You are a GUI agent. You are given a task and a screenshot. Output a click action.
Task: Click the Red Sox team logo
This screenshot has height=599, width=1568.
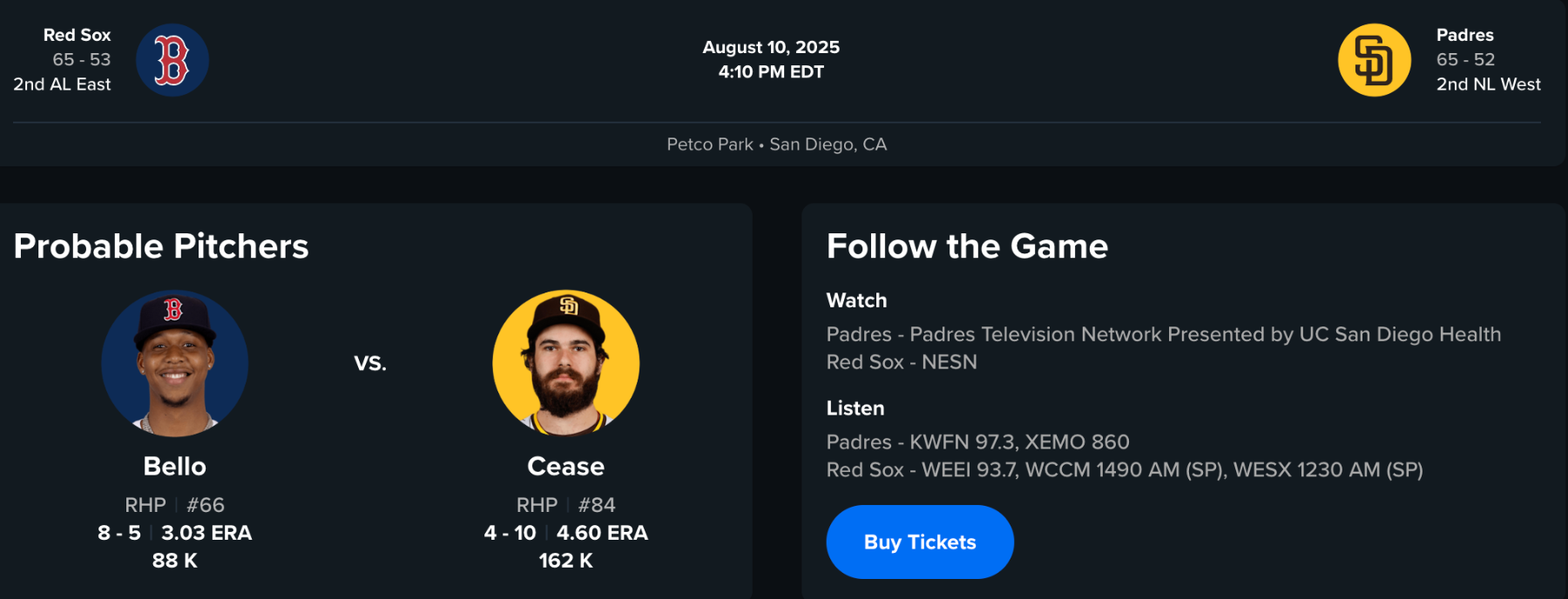click(x=172, y=60)
